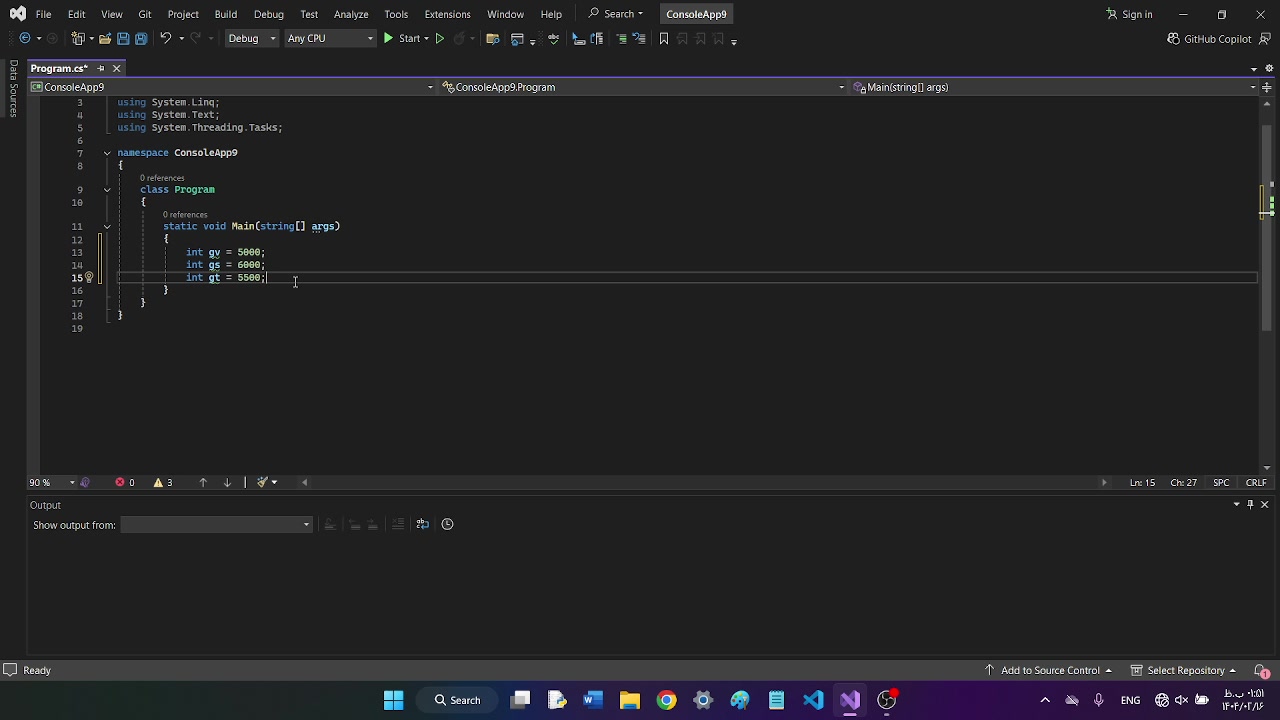Click the code cleanup broom icon

tap(262, 483)
